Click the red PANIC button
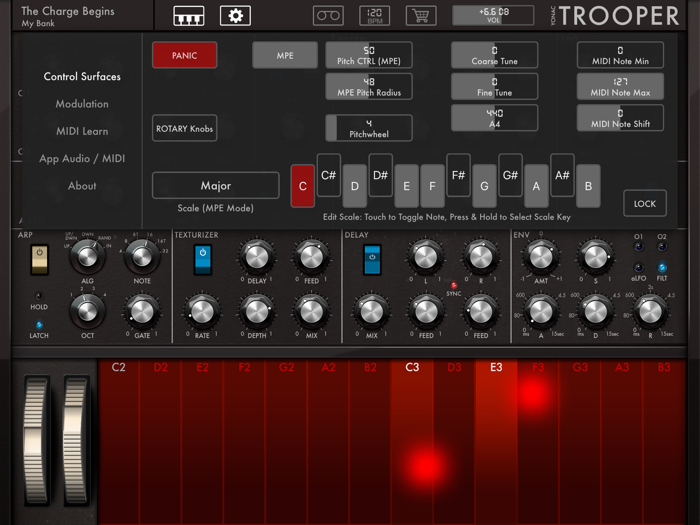This screenshot has height=525, width=700. point(184,55)
